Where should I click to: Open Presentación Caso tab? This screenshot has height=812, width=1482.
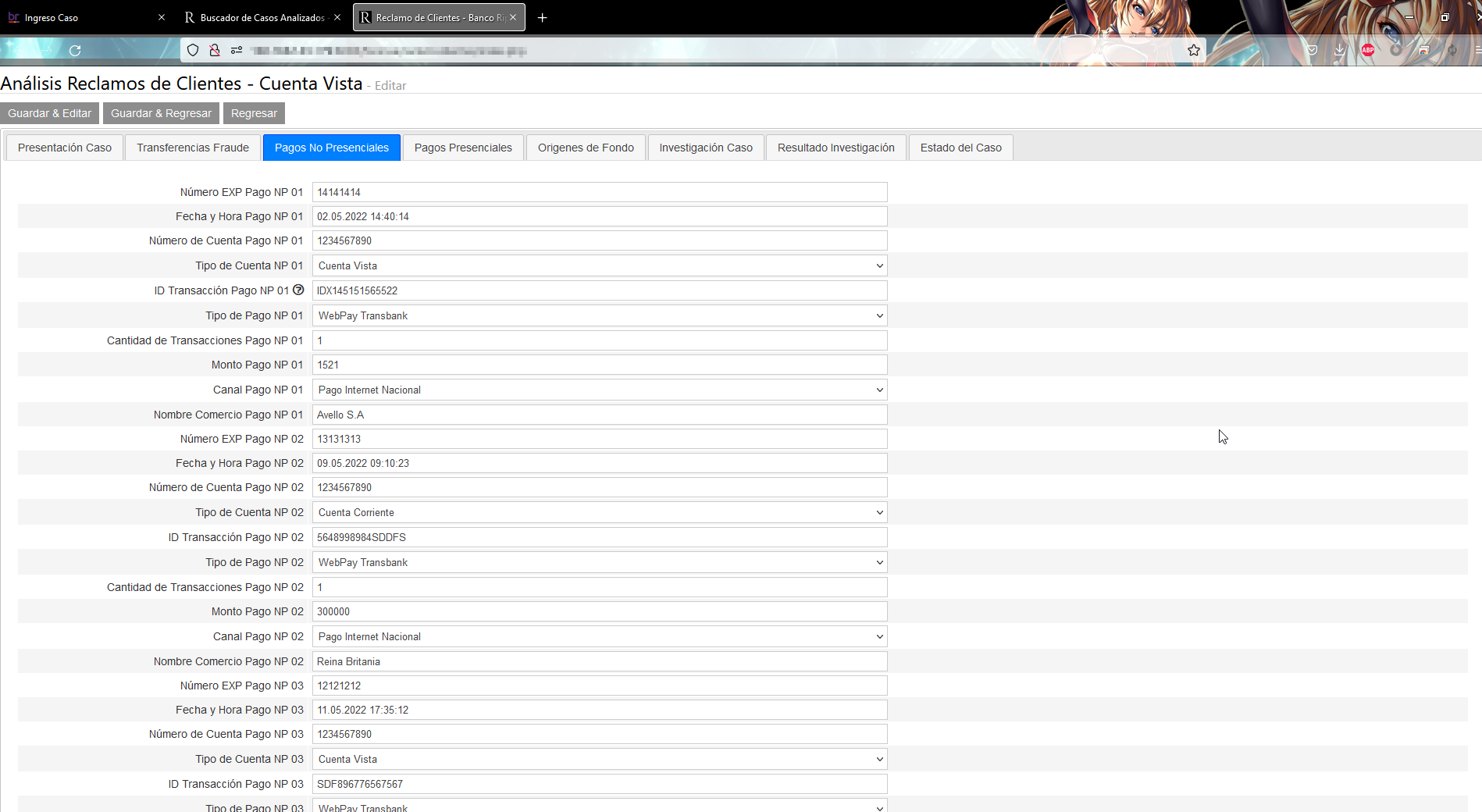[x=65, y=148]
